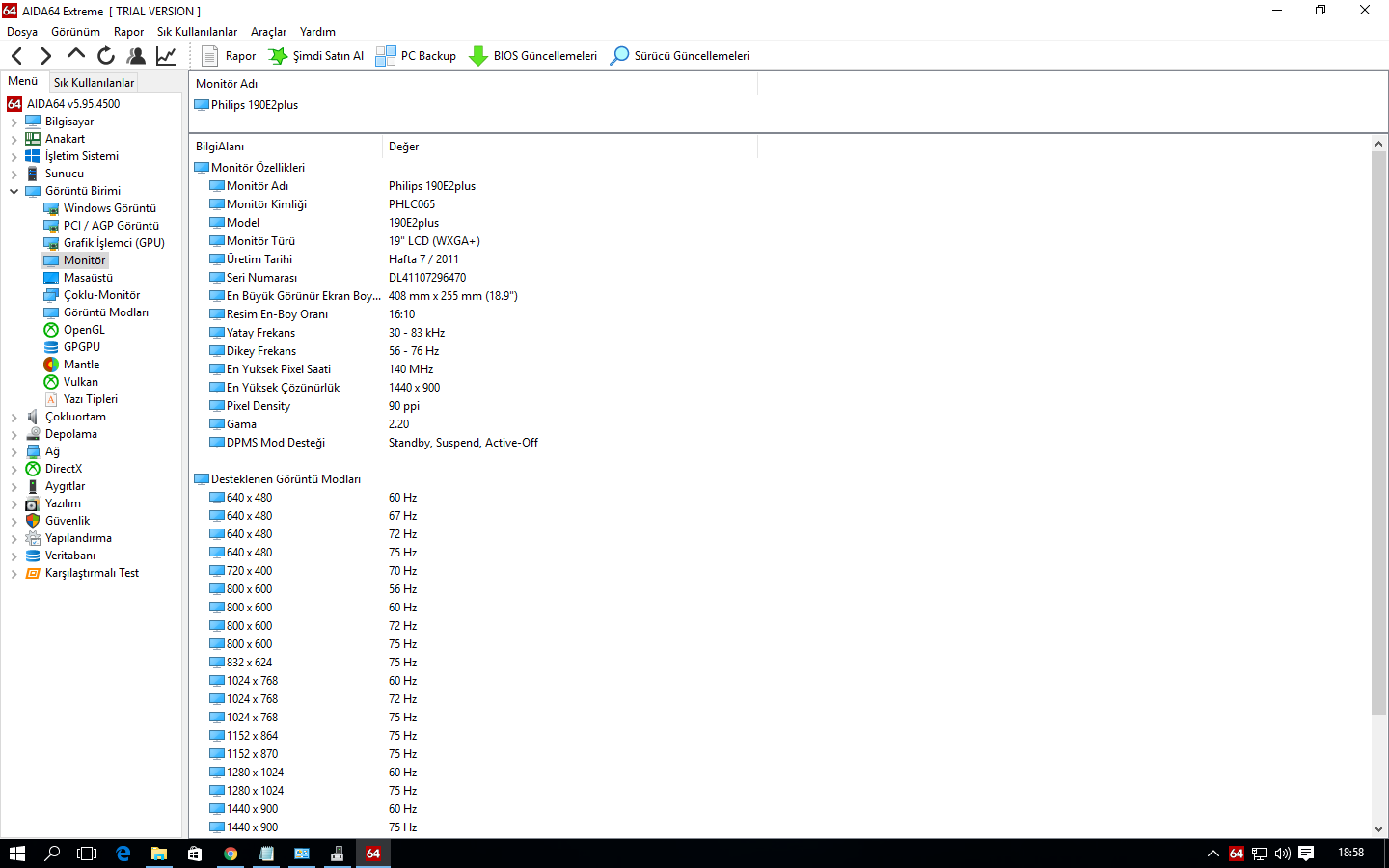Open the Action Center notifications icon
The width and height of the screenshot is (1389, 868).
tap(1306, 854)
